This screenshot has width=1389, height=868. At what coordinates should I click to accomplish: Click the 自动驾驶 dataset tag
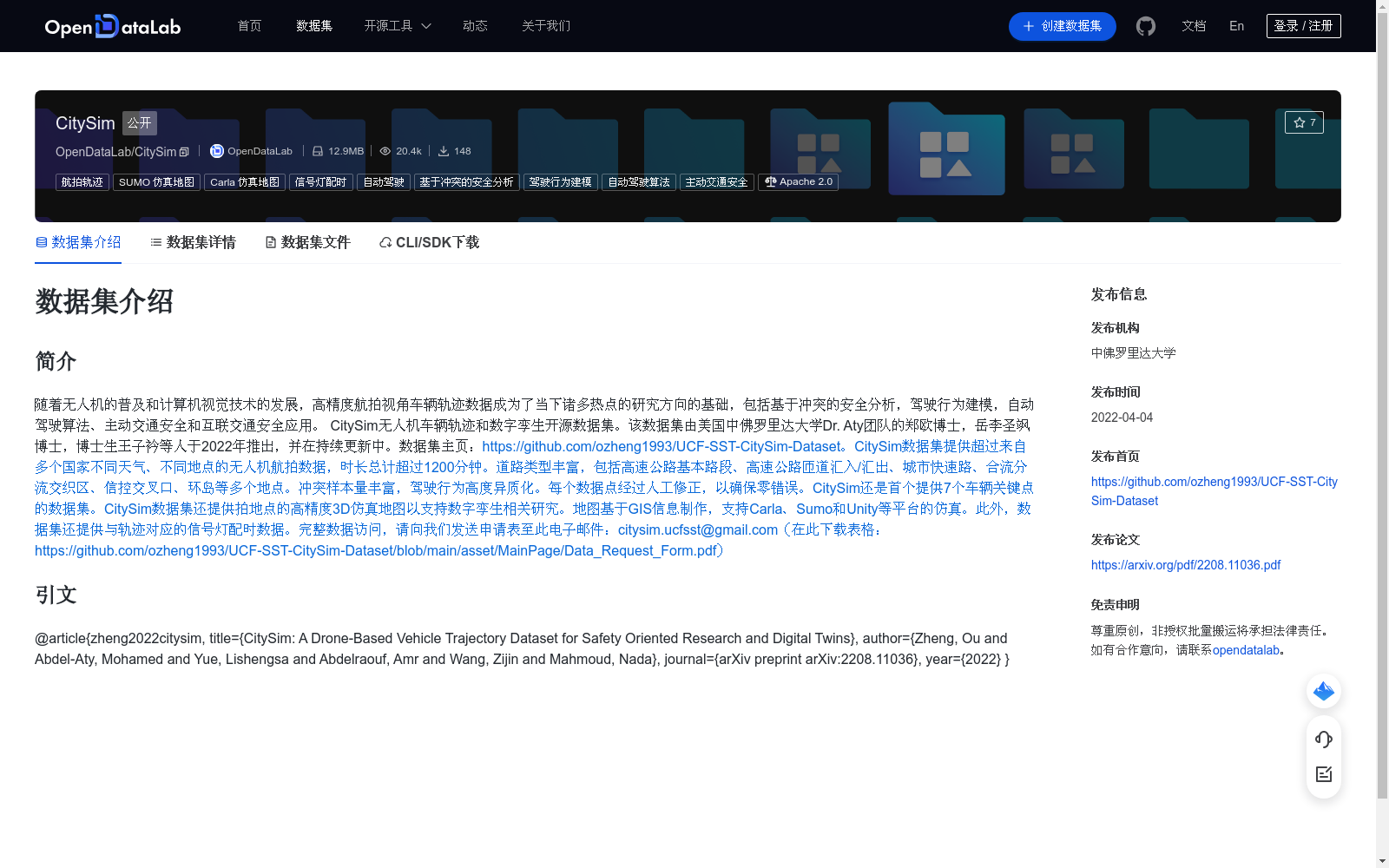pos(384,182)
